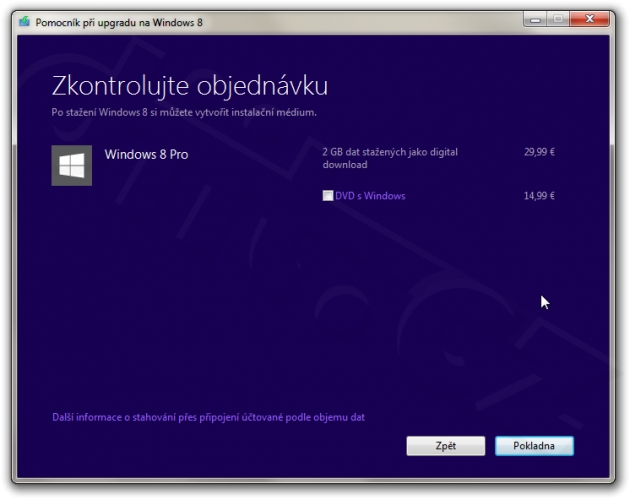Click the 14,99 € DVD price
The height and width of the screenshot is (500, 630).
pos(539,196)
